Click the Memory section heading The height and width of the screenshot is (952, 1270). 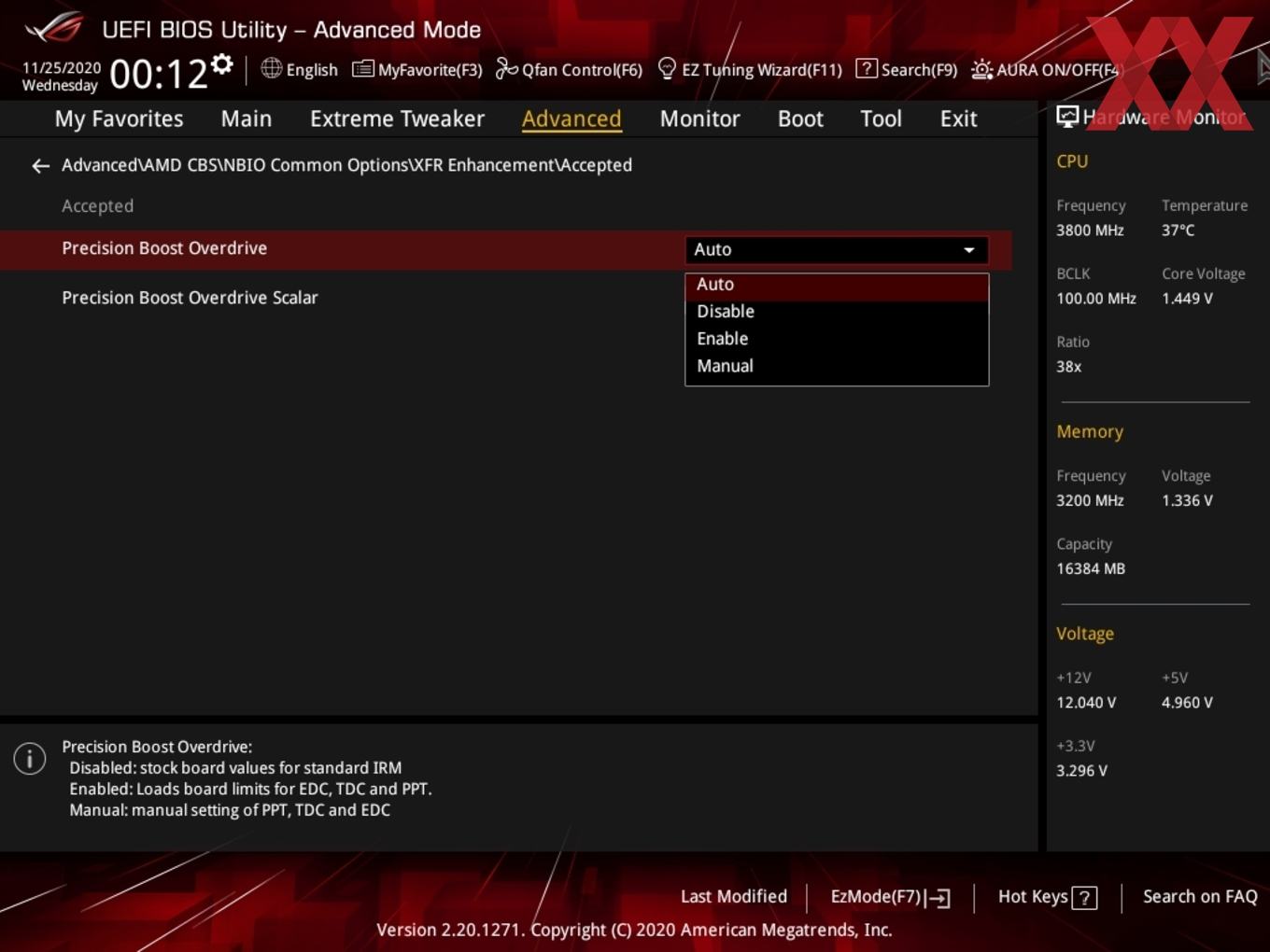pyautogui.click(x=1090, y=432)
